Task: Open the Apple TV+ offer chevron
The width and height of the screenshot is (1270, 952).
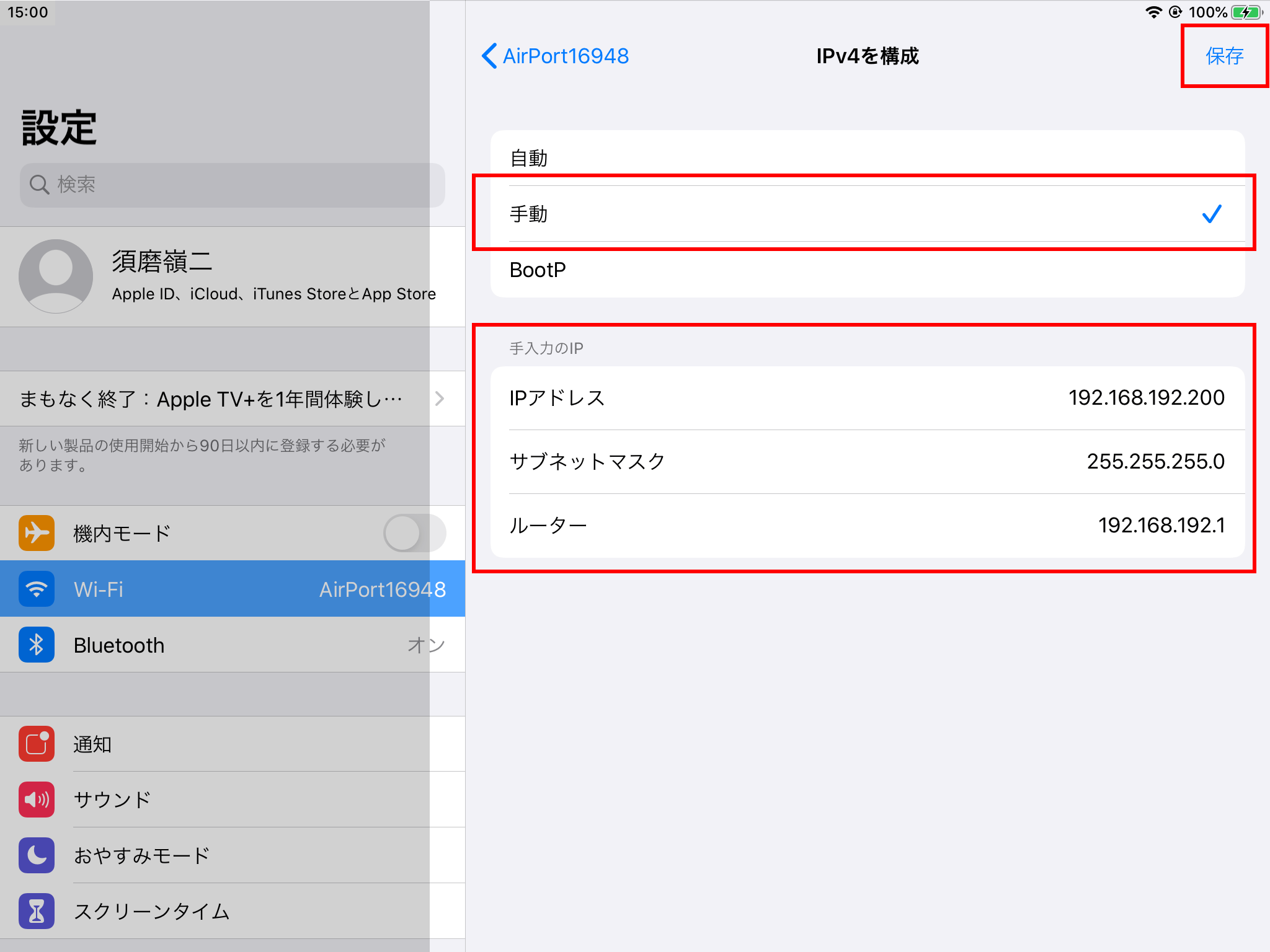Action: (x=440, y=399)
